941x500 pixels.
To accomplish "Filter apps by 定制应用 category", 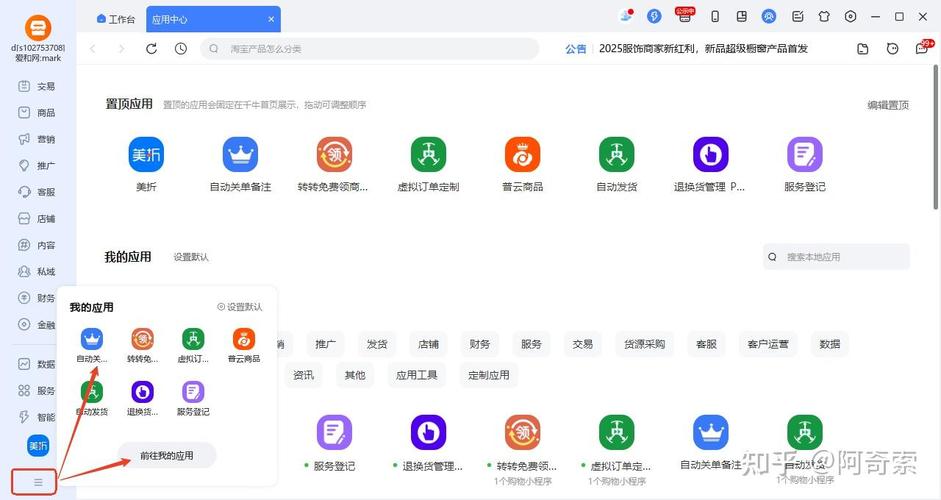I will tap(489, 375).
